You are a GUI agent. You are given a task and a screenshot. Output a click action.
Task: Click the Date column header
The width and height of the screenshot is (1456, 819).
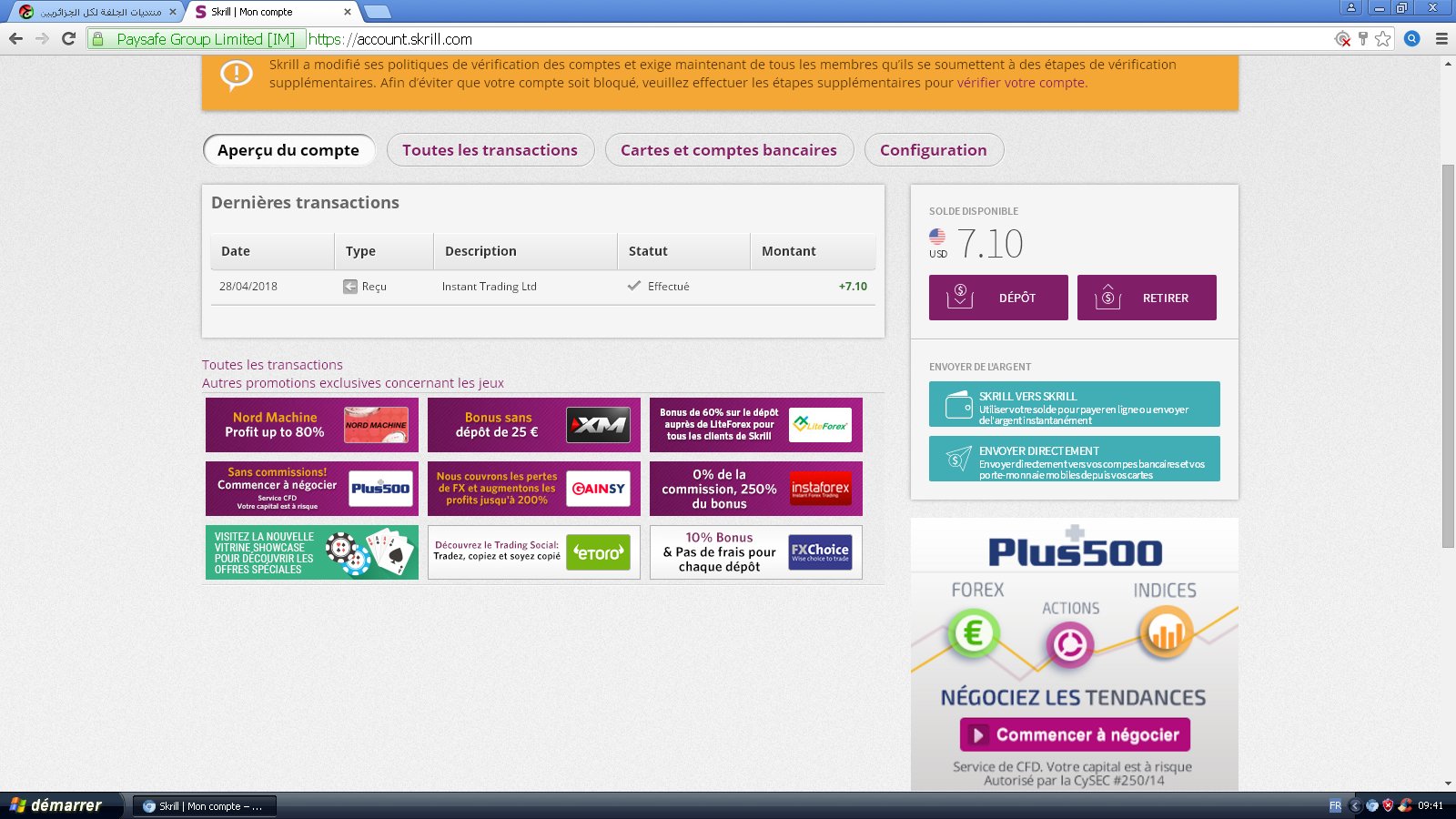tap(273, 251)
